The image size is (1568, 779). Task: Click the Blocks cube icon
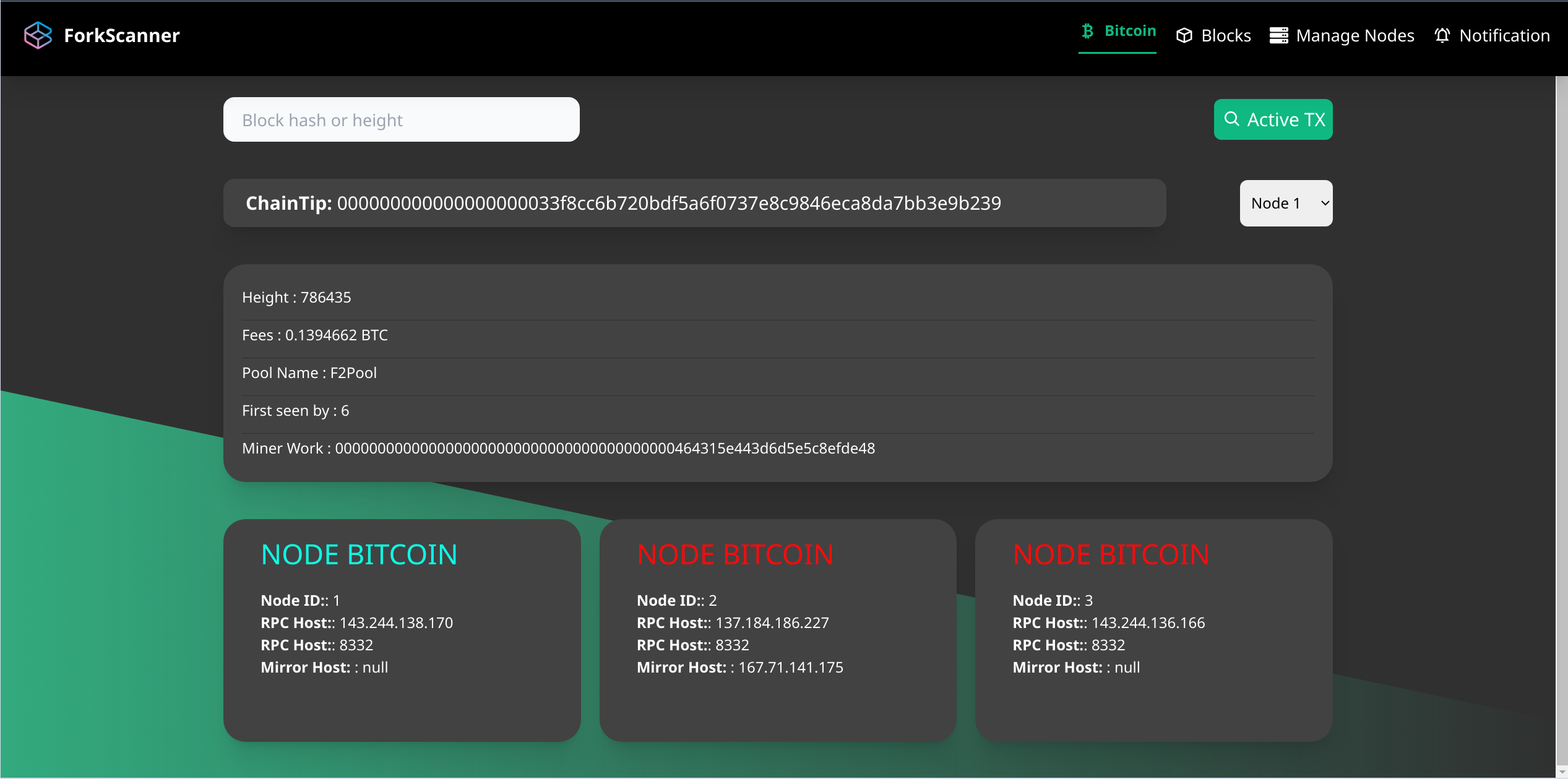(1184, 36)
